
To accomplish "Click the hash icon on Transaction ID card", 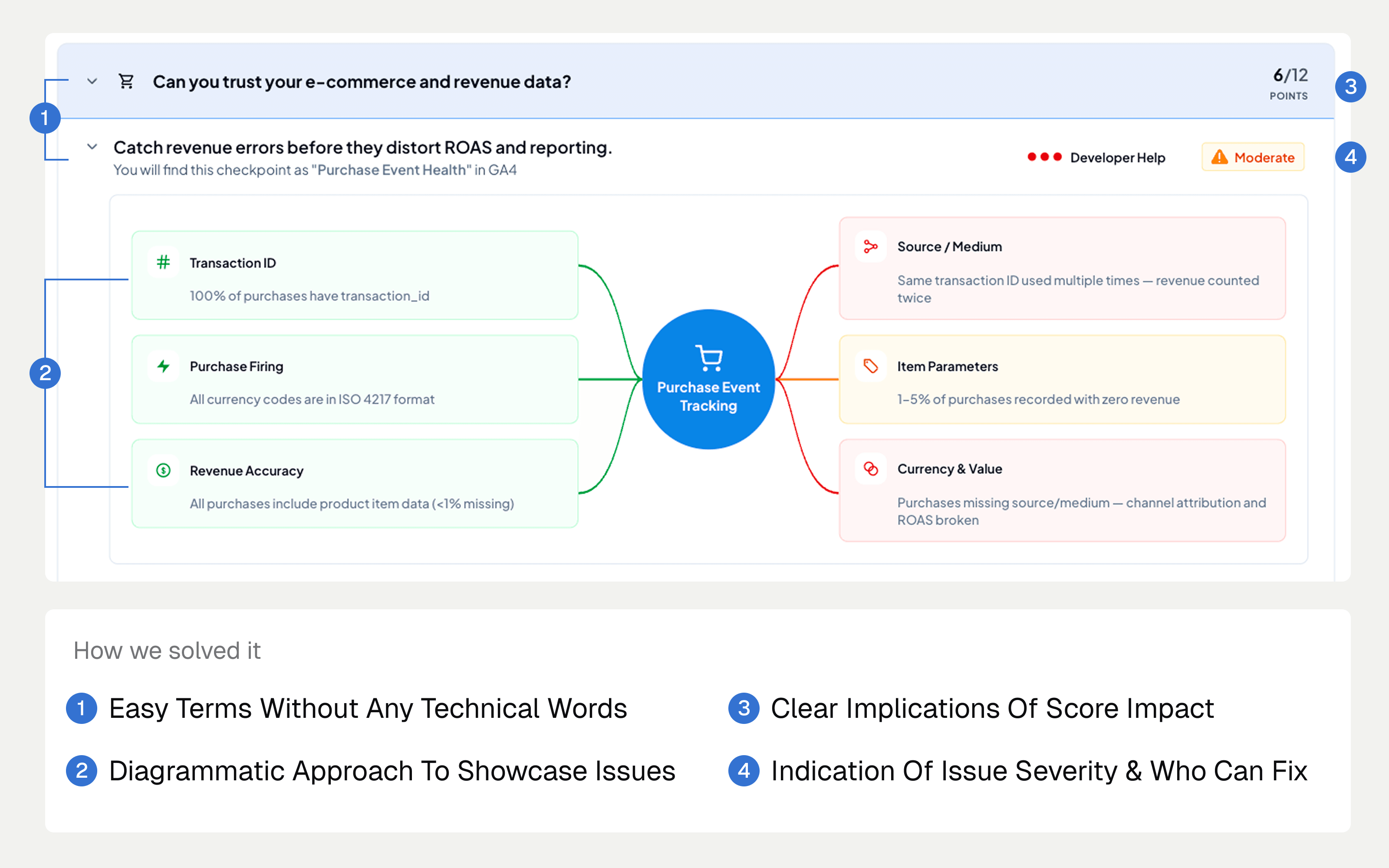I will (x=164, y=262).
